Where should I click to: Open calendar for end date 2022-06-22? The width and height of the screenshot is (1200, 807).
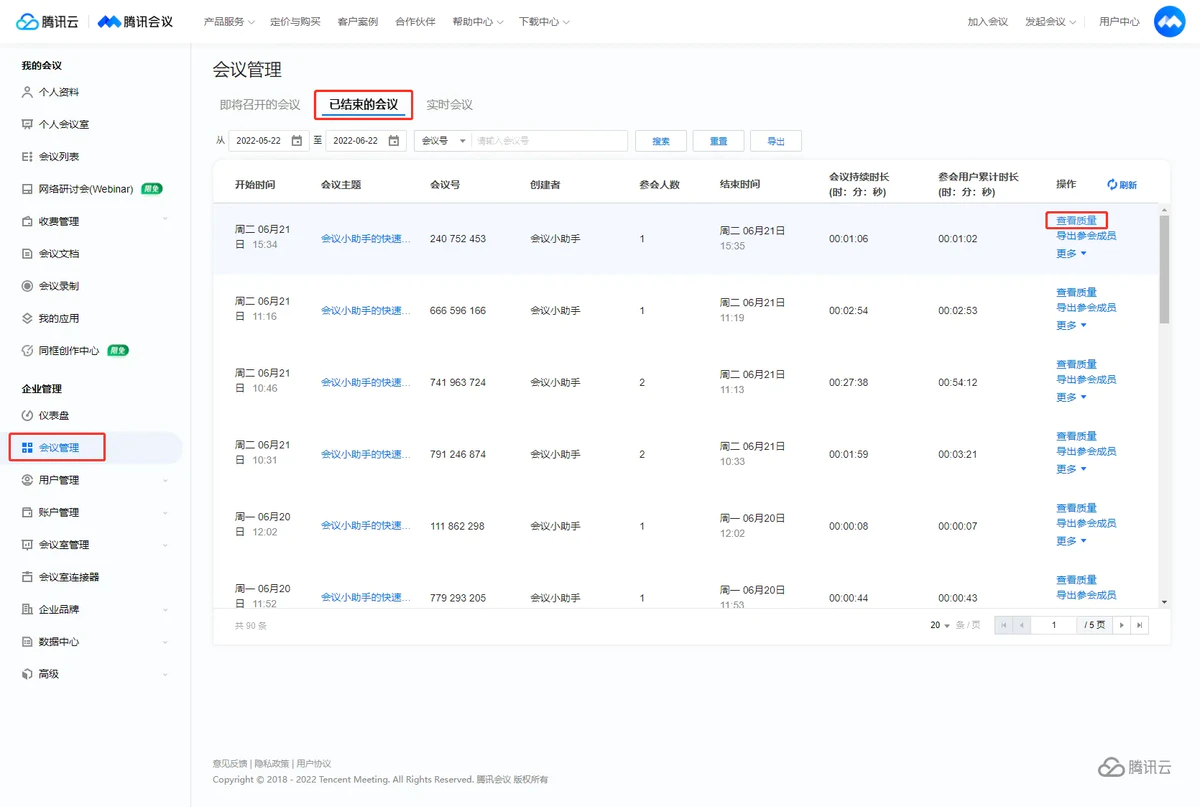pyautogui.click(x=394, y=141)
